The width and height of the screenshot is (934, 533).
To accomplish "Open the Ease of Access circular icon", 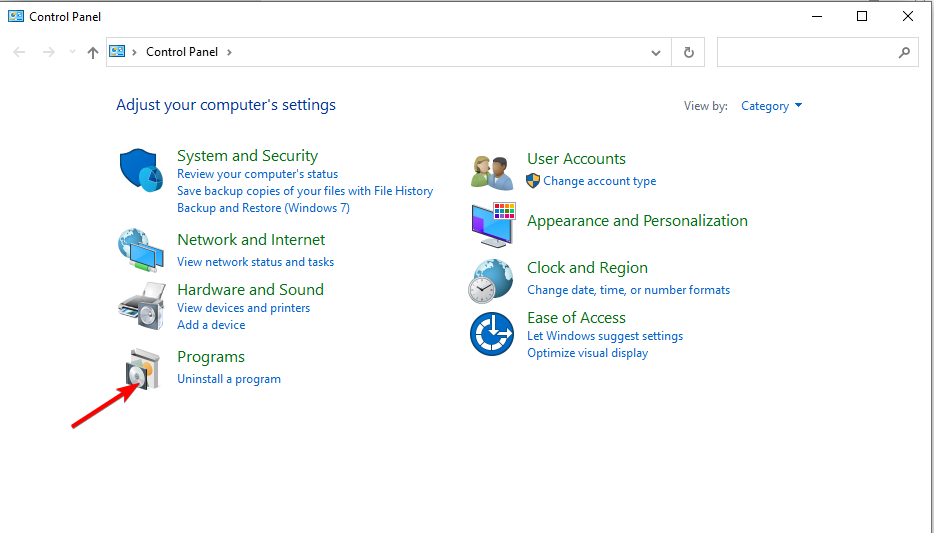I will pyautogui.click(x=491, y=333).
